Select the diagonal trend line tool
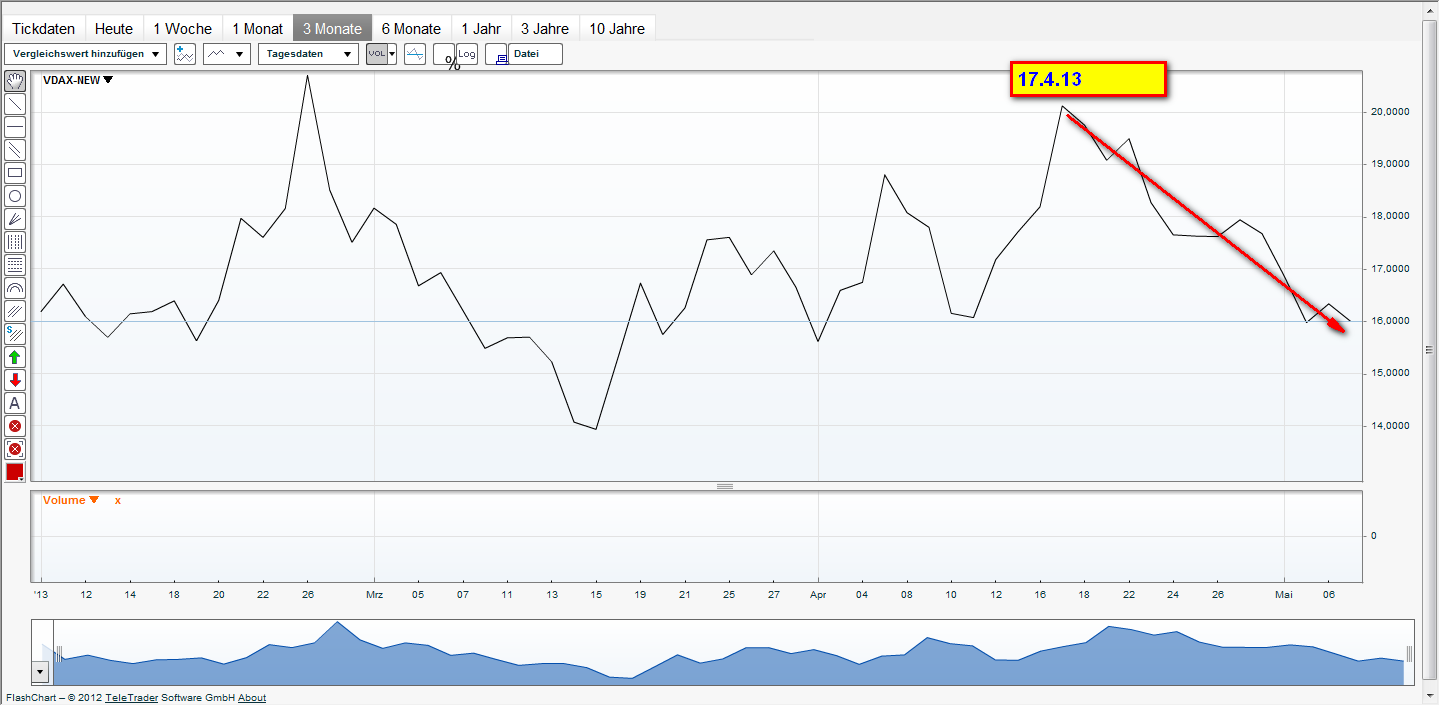The width and height of the screenshot is (1440, 706). tap(15, 104)
